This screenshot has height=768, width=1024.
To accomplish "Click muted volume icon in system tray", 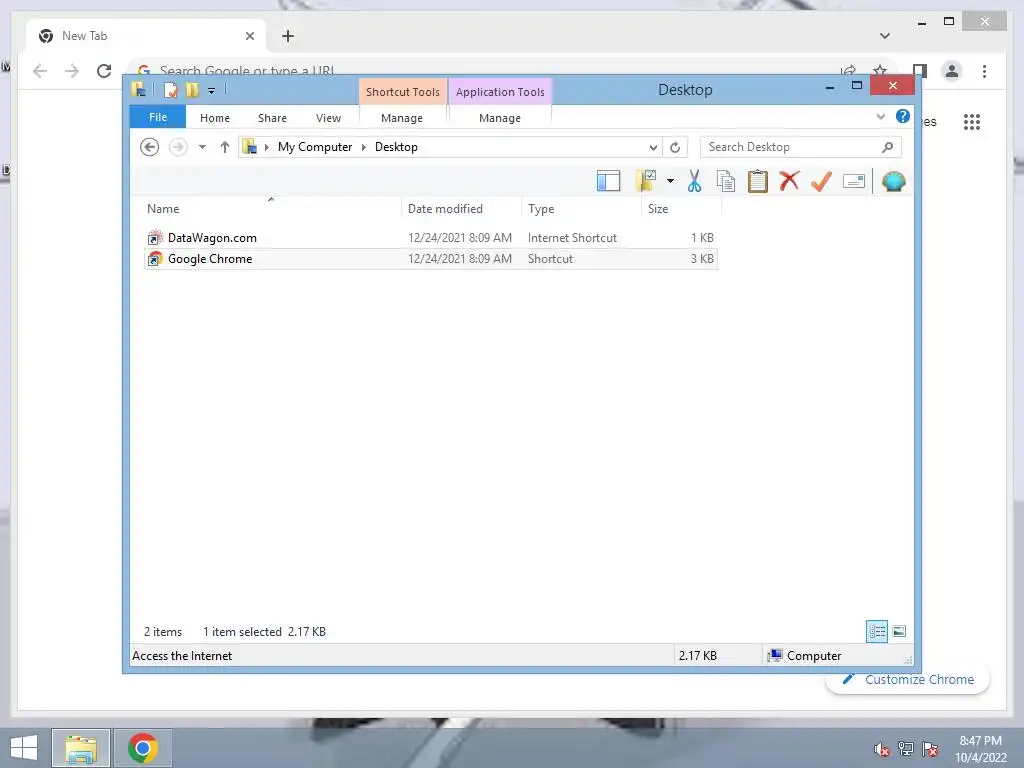I will [x=882, y=749].
